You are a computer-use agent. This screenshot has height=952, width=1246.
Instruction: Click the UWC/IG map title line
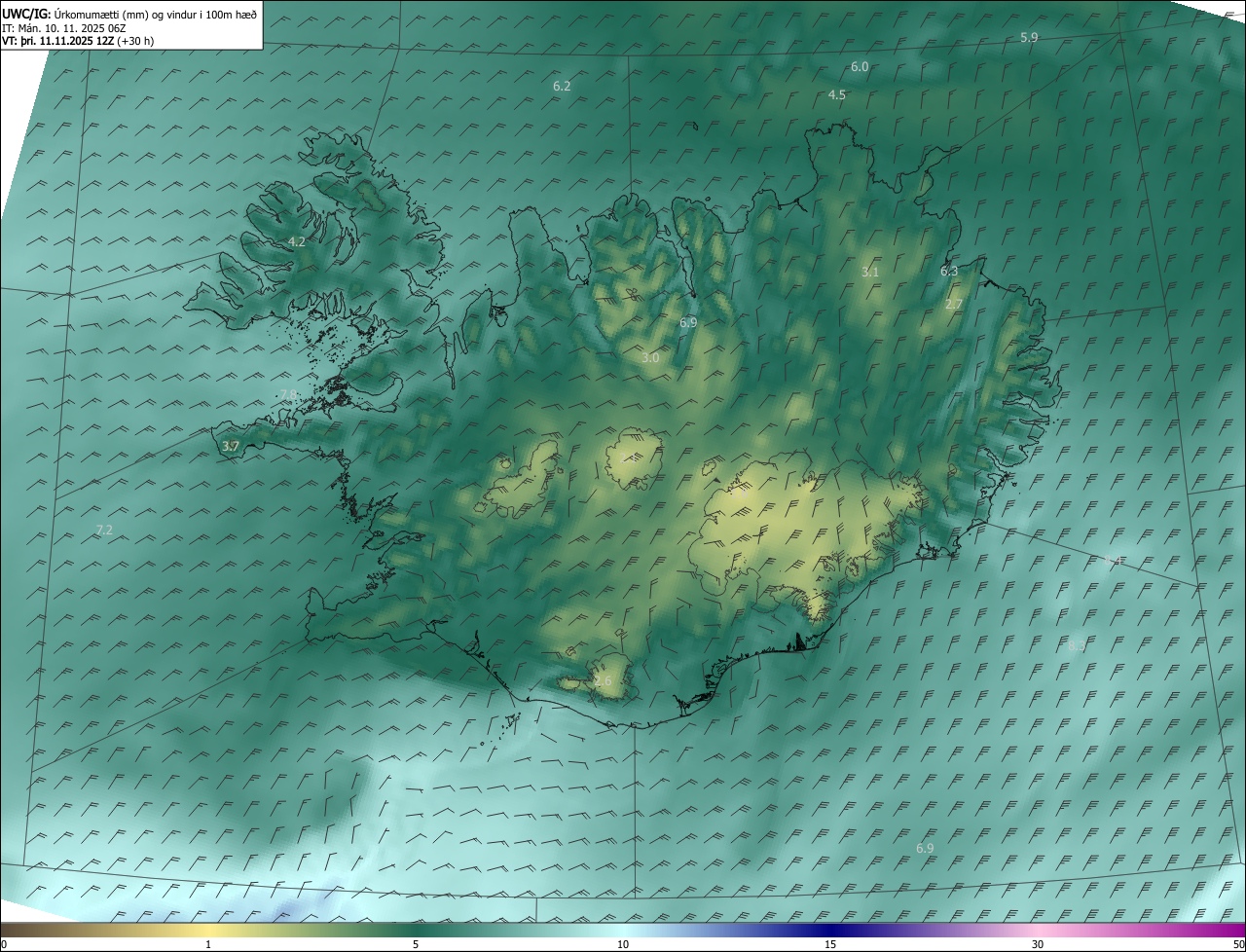tap(130, 14)
